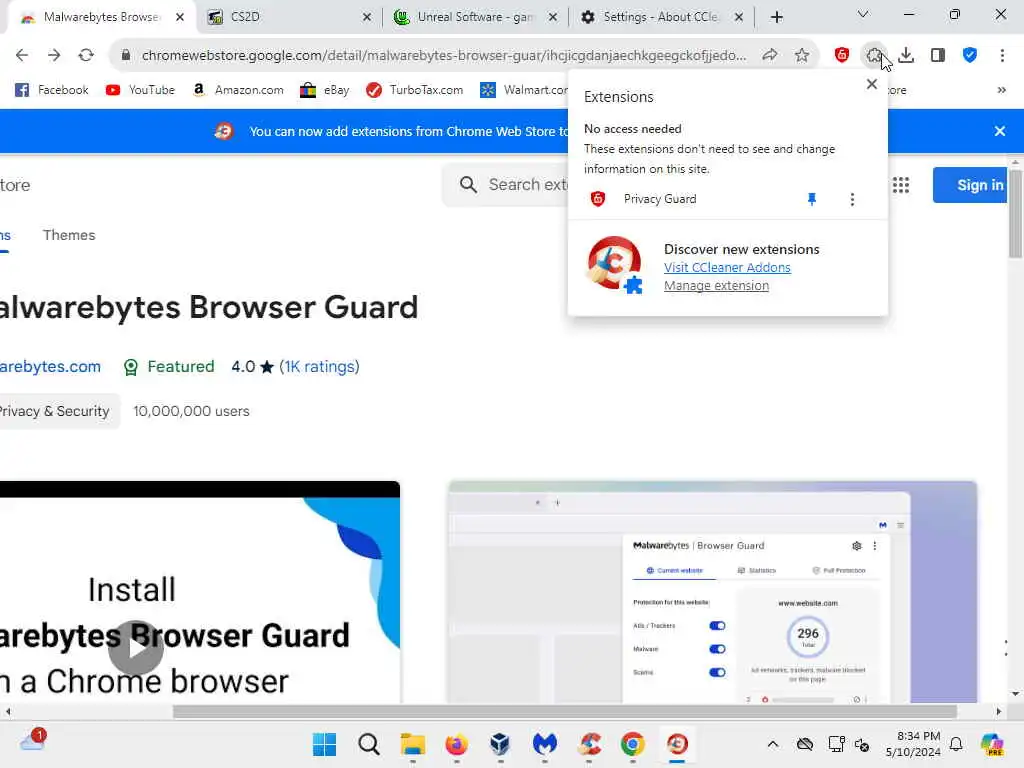Image resolution: width=1024 pixels, height=768 pixels.
Task: Open the Windows Start menu
Action: [x=325, y=744]
